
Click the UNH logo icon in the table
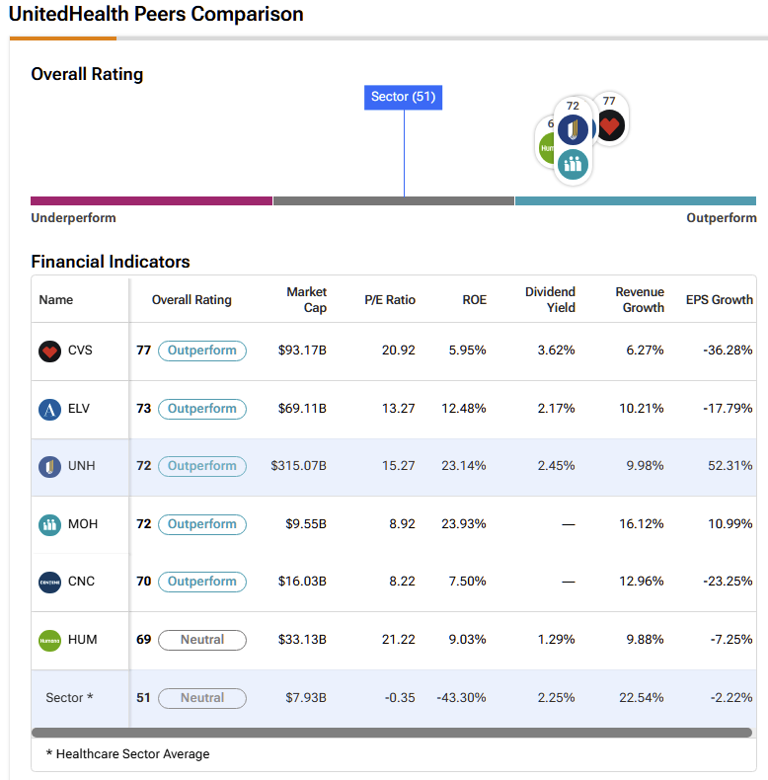point(49,467)
